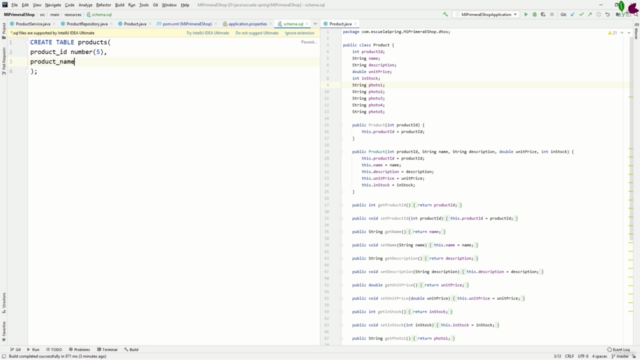The width and height of the screenshot is (640, 360).
Task: Click schema.sql in the navigation bar
Action: pos(99,15)
